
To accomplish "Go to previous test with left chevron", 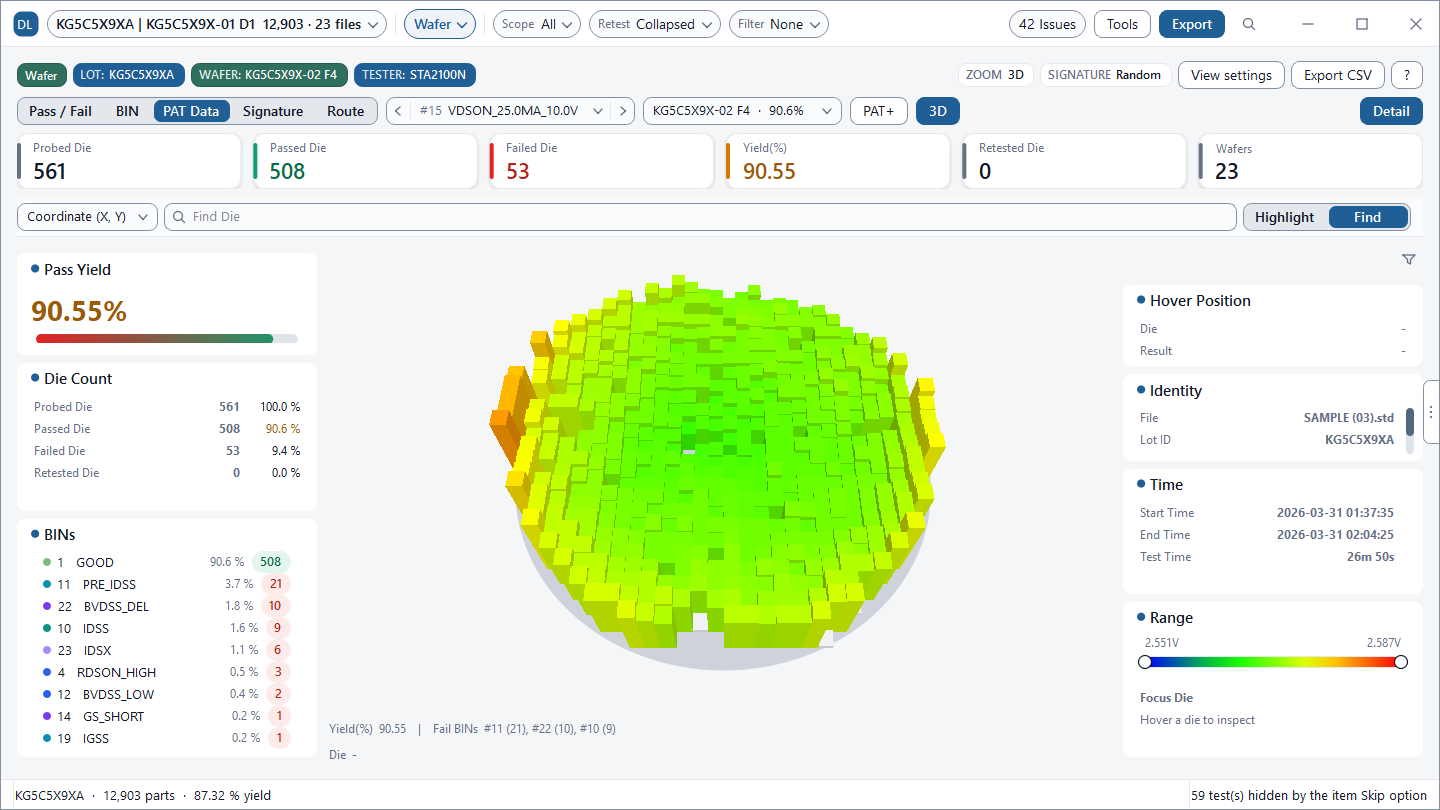I will (x=398, y=111).
